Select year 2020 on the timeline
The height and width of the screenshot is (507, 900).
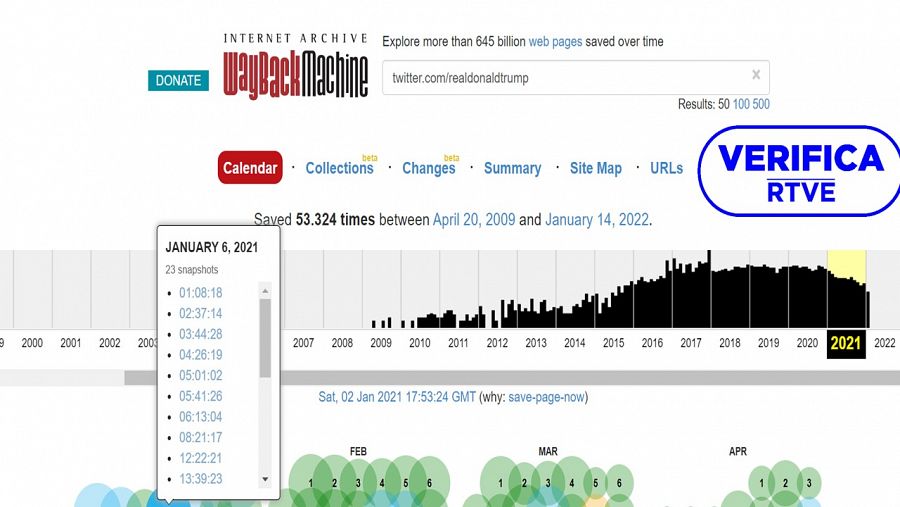807,343
